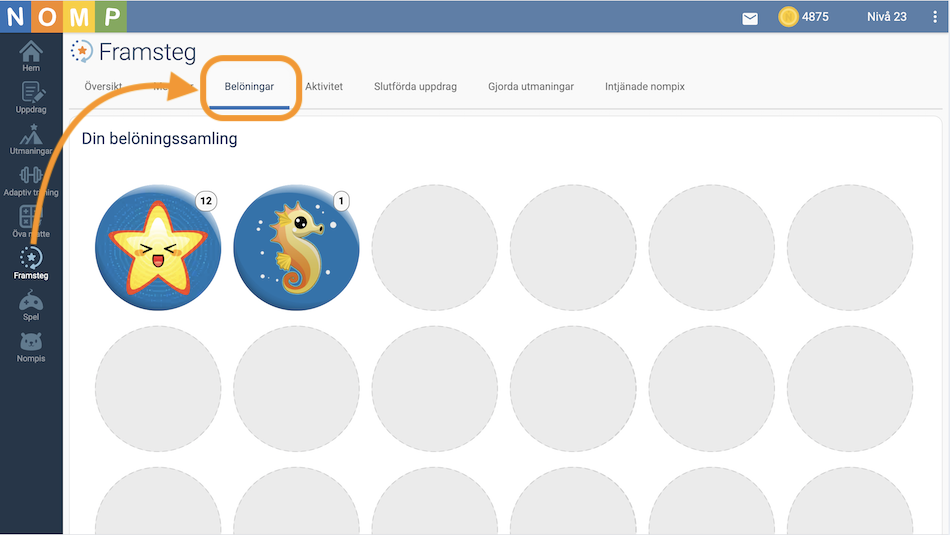The height and width of the screenshot is (535, 950).
Task: Open the Slutförda uppdrag tab
Action: [415, 87]
